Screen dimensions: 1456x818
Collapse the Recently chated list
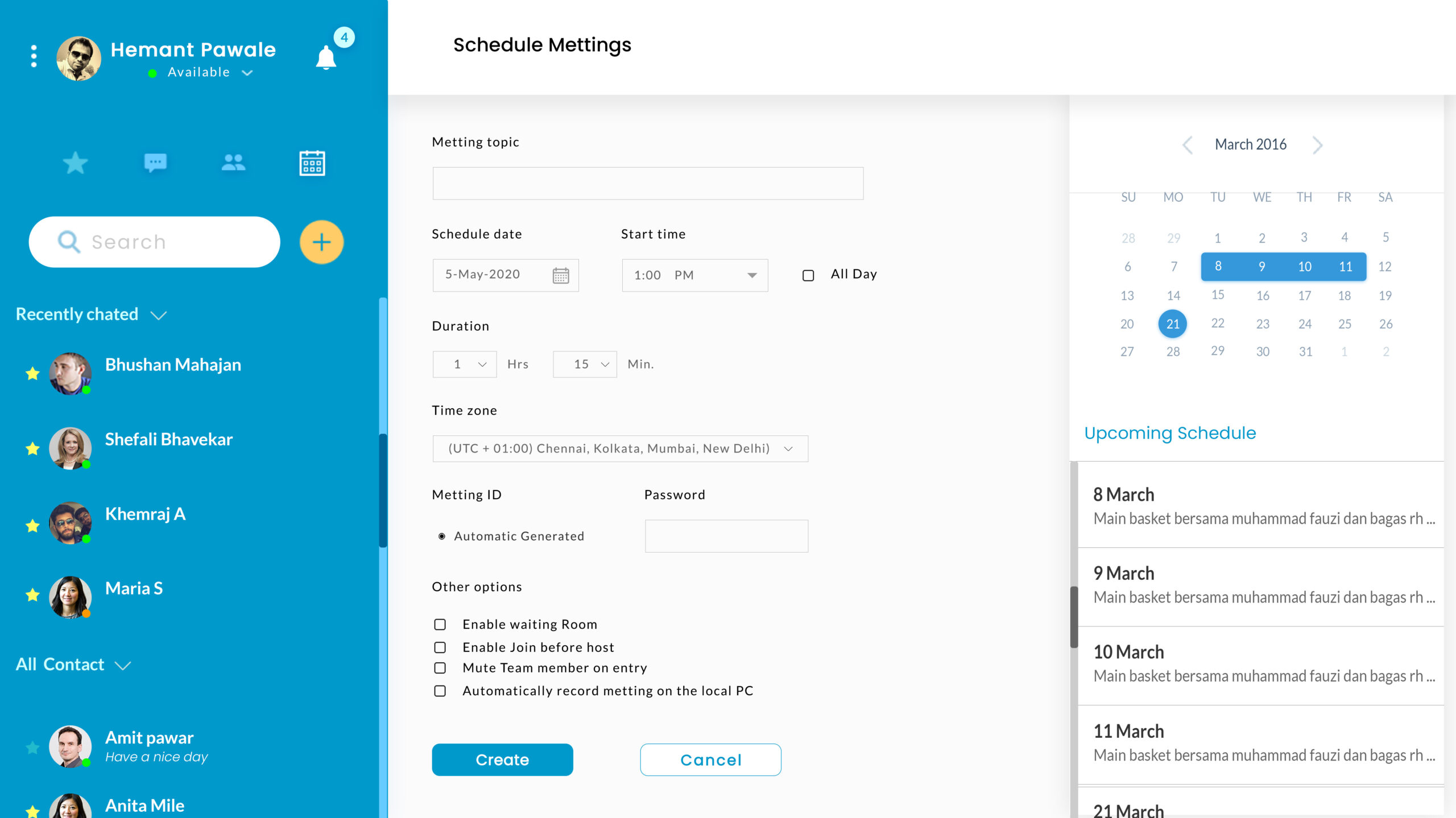pos(158,315)
